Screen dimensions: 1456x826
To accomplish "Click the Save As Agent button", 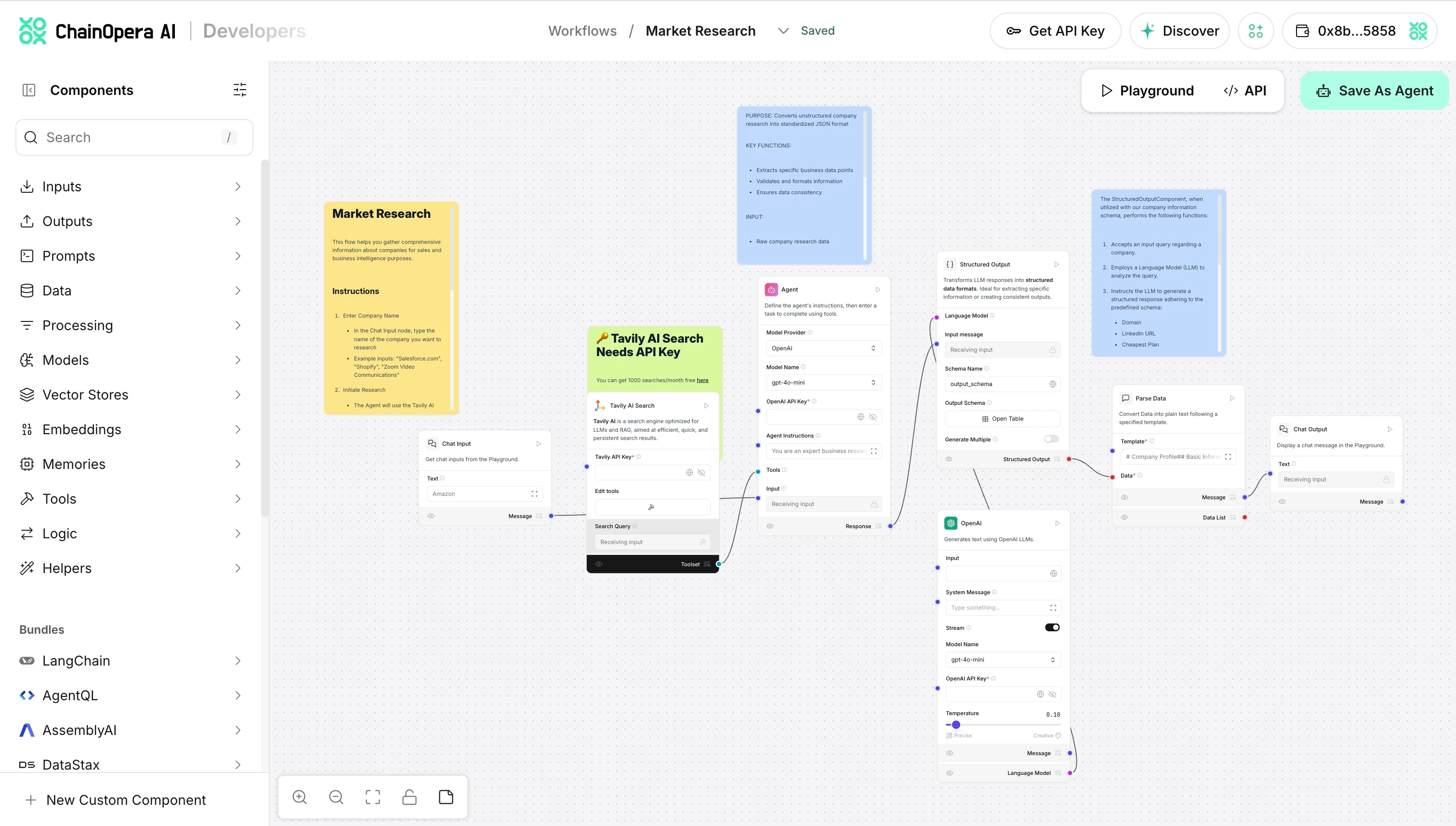I will point(1375,91).
